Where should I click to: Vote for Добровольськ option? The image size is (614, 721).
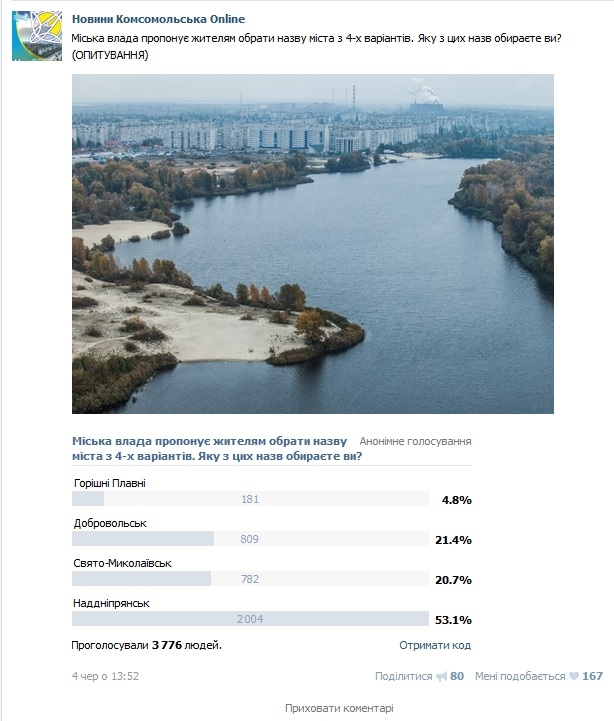tap(110, 523)
